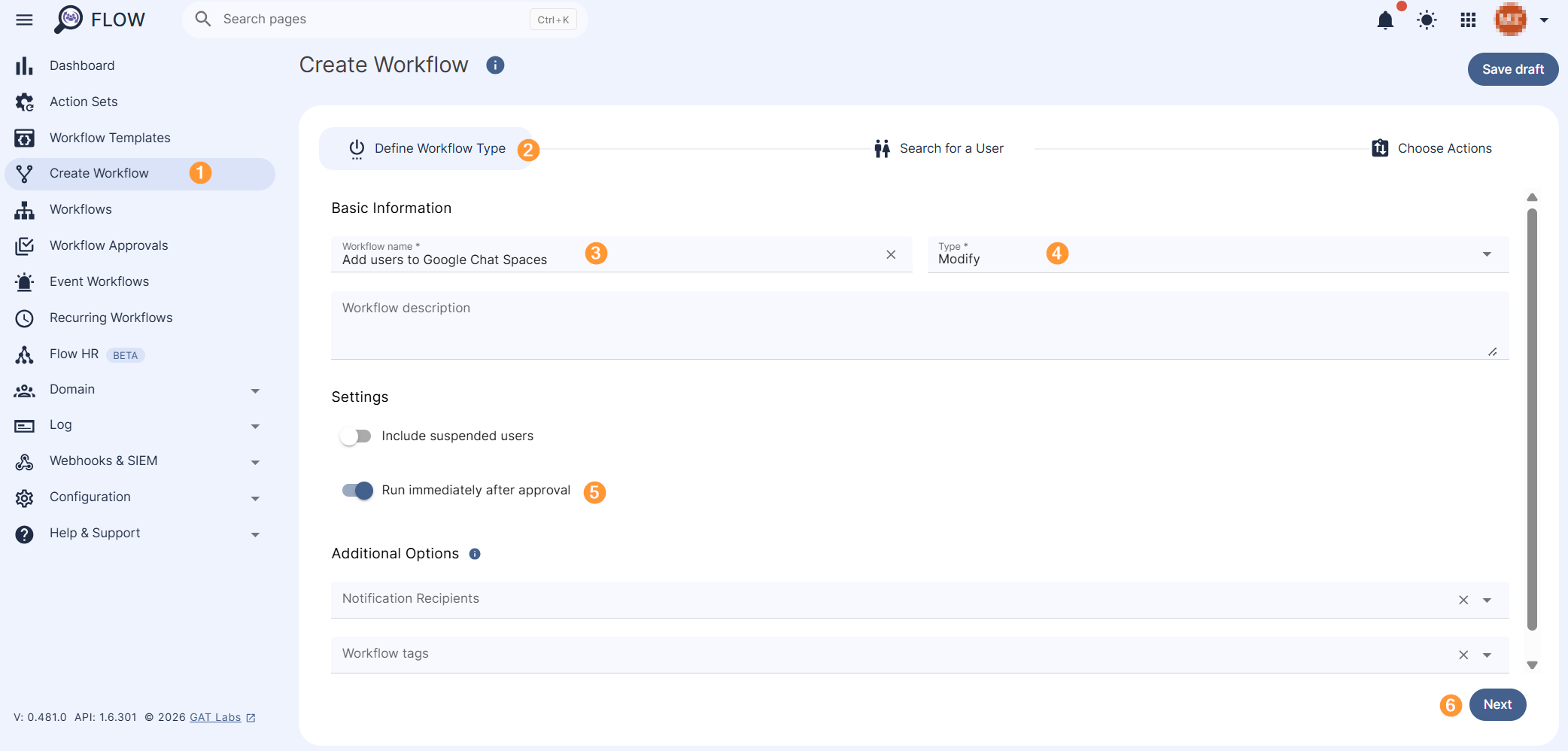The image size is (1568, 751).
Task: Click the Flow HR BETA badge
Action: (x=125, y=356)
